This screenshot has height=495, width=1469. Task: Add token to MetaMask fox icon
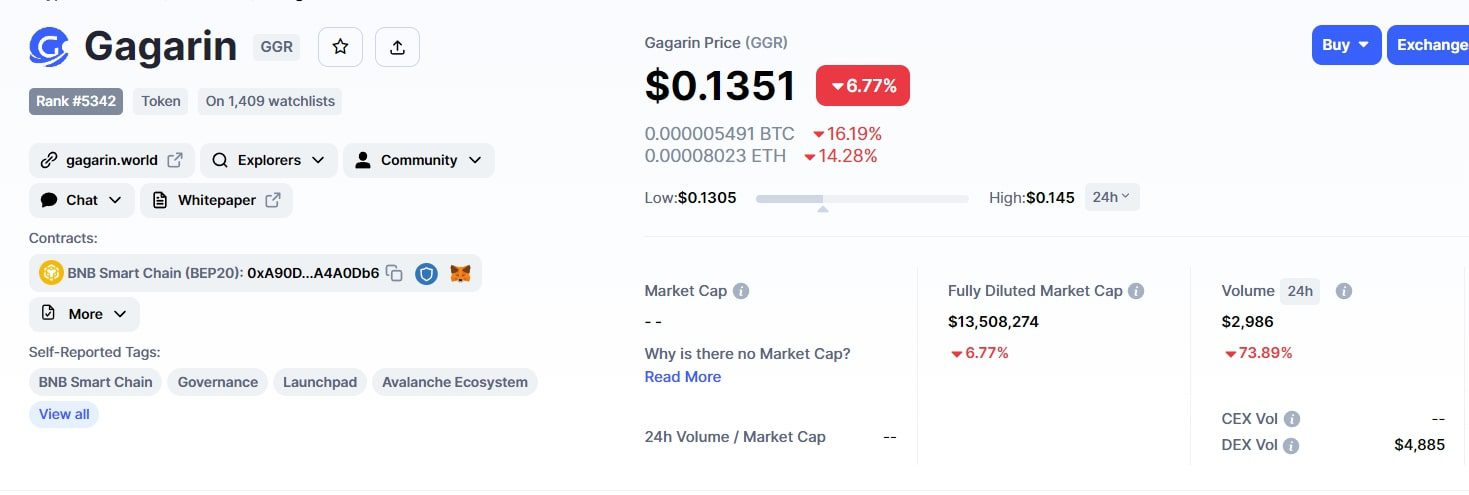[460, 273]
